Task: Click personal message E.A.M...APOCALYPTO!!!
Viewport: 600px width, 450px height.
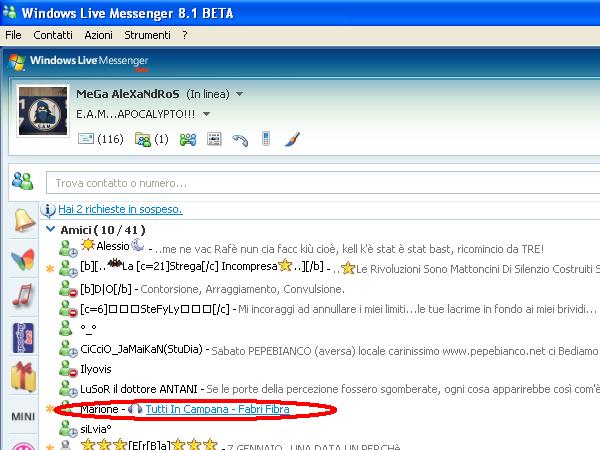Action: 135,114
